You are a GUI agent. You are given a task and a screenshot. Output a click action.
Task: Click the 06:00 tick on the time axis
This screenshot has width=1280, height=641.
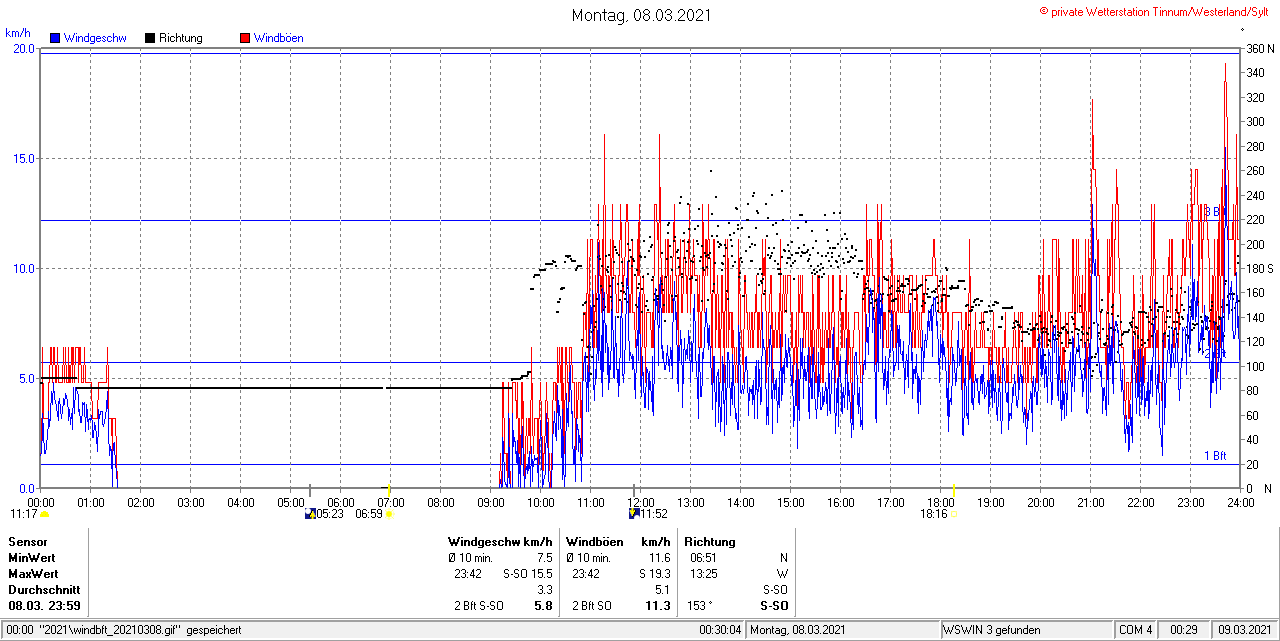341,503
